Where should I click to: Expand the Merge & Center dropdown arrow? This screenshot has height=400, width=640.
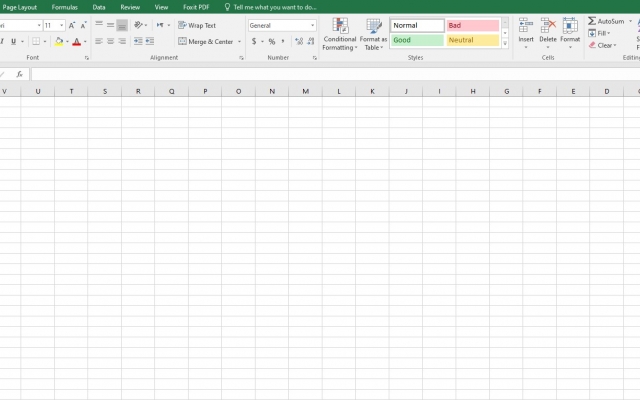click(239, 42)
